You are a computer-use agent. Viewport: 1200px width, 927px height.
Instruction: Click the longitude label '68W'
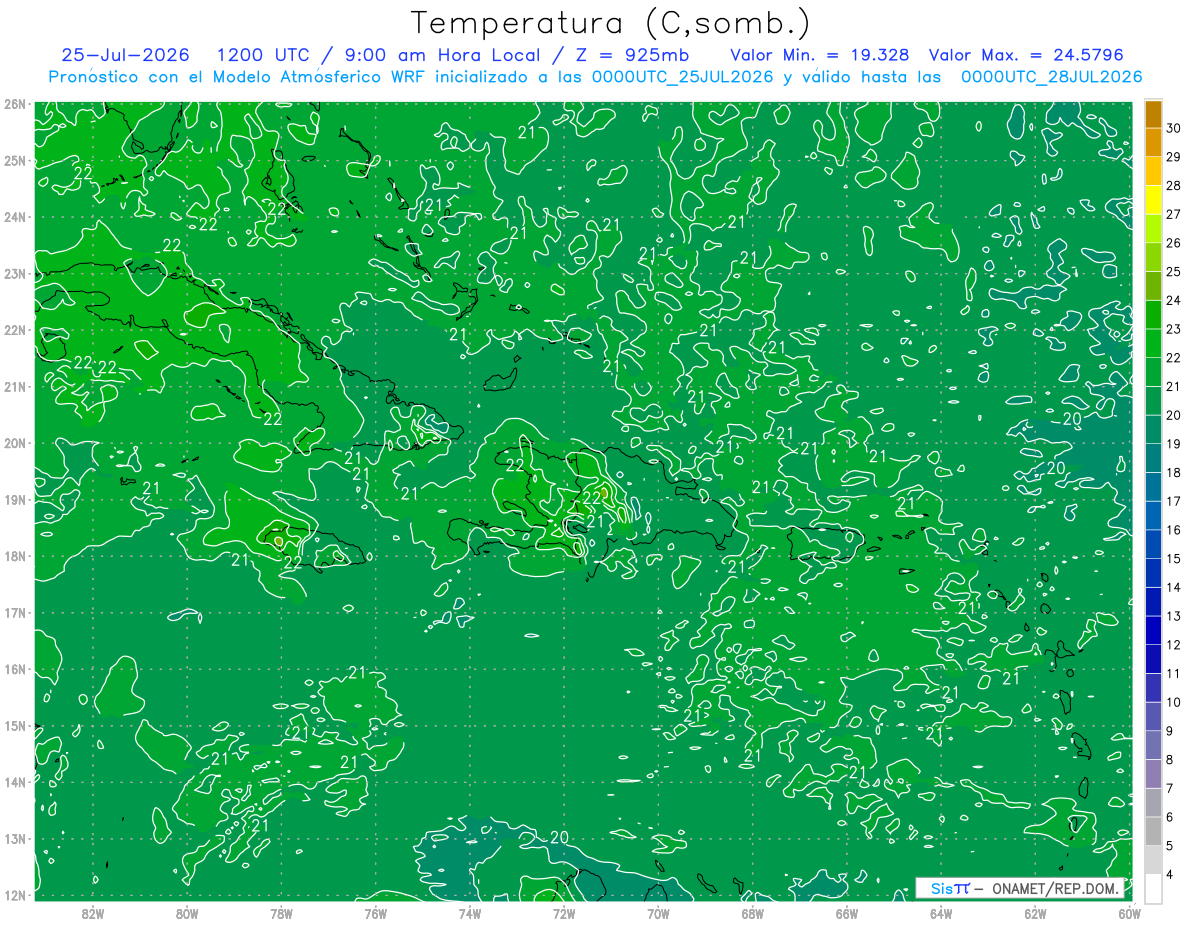[753, 912]
